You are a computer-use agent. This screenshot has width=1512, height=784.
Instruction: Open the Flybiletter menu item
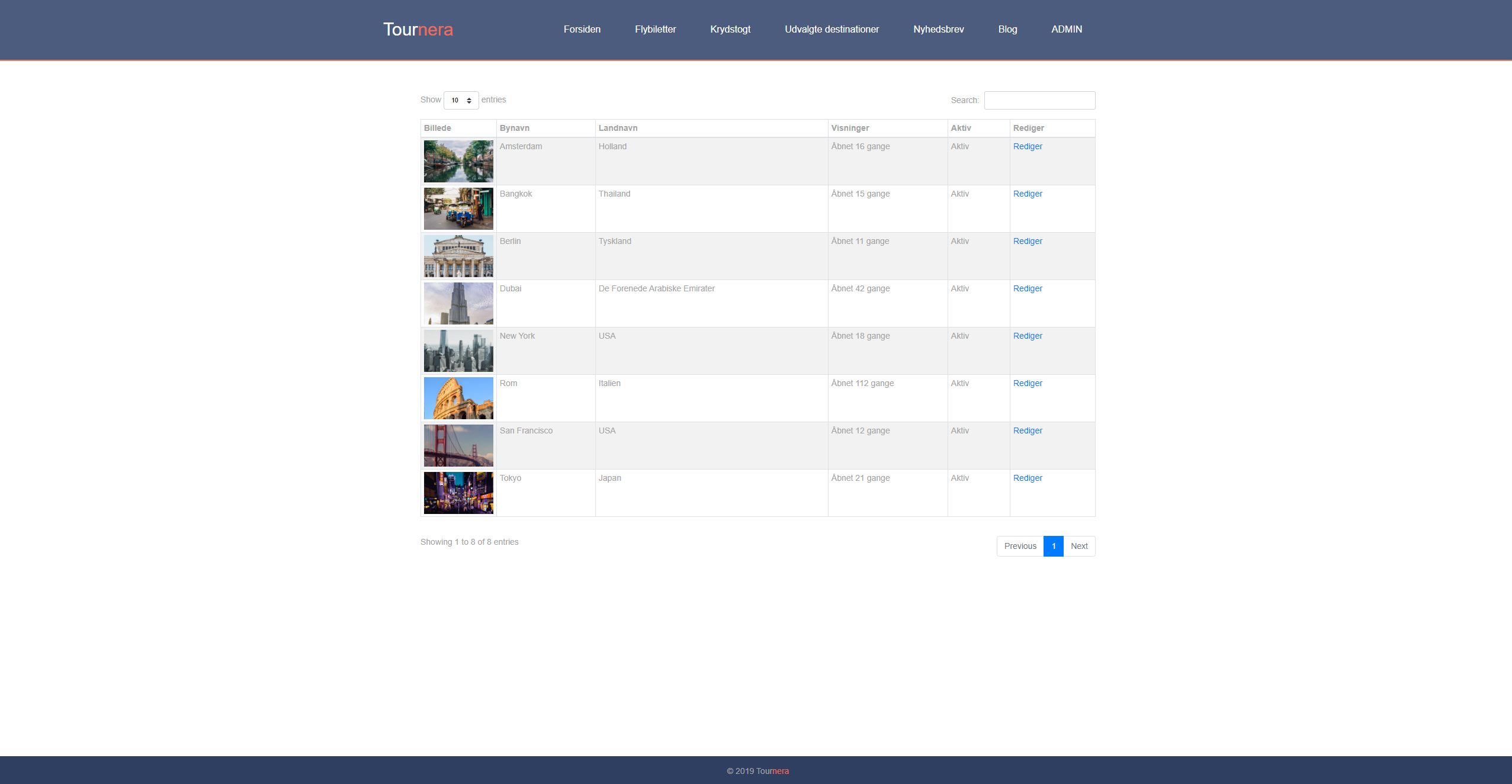coord(655,29)
